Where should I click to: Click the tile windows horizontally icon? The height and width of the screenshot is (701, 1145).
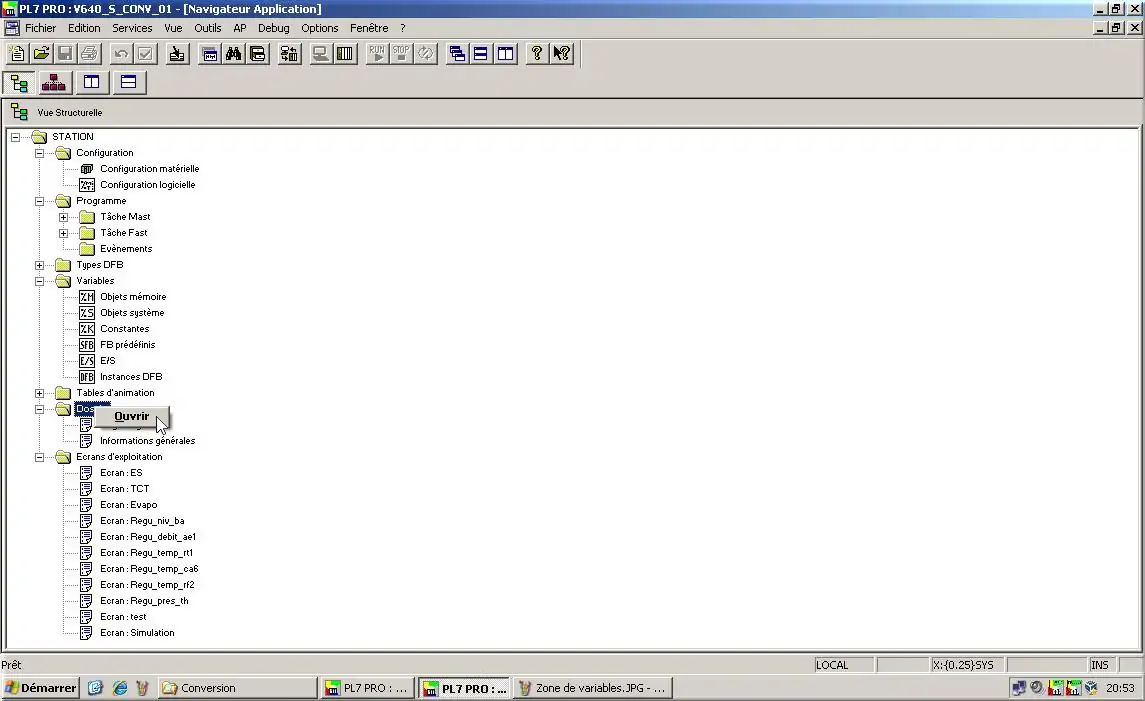click(x=481, y=53)
